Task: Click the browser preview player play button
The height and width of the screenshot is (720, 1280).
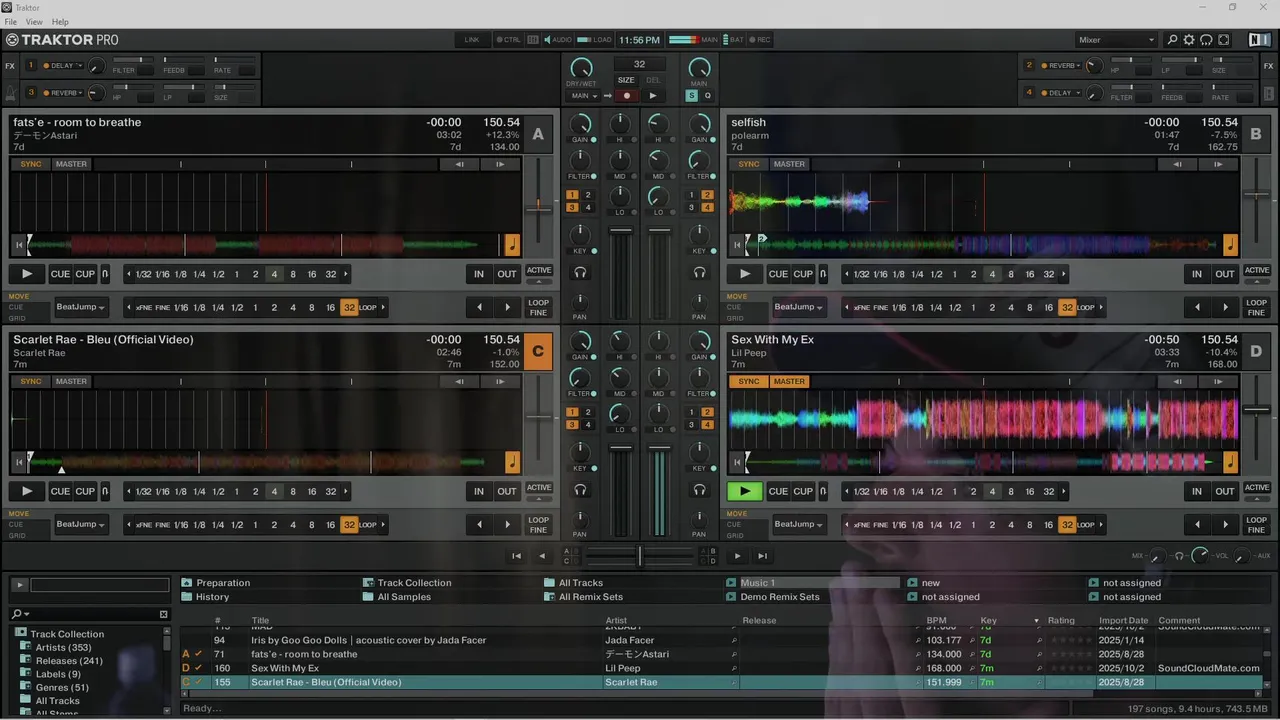Action: 18,585
